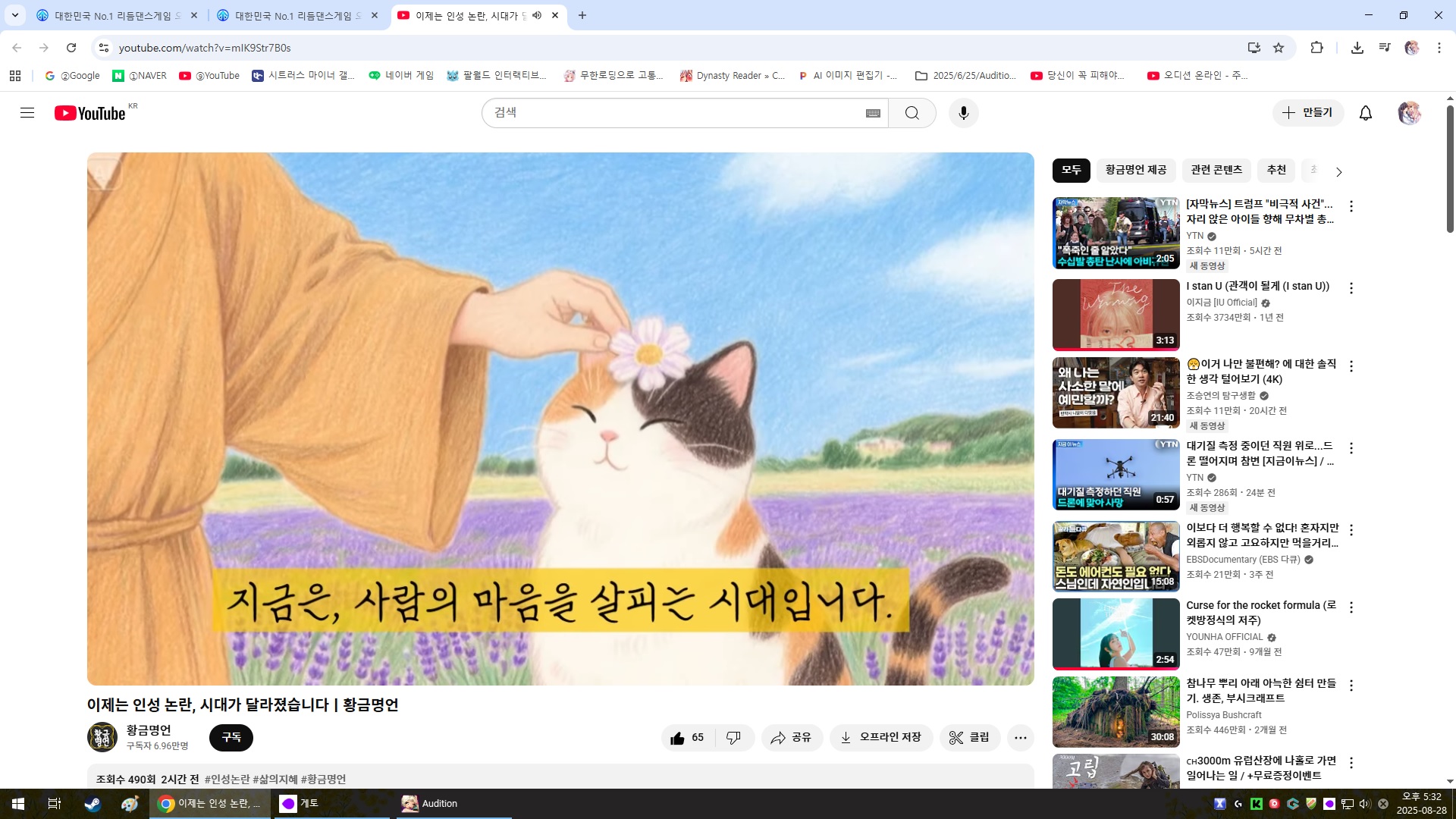Select the 관련 콘텐츠 filter chip
This screenshot has width=1456, height=819.
pos(1216,170)
